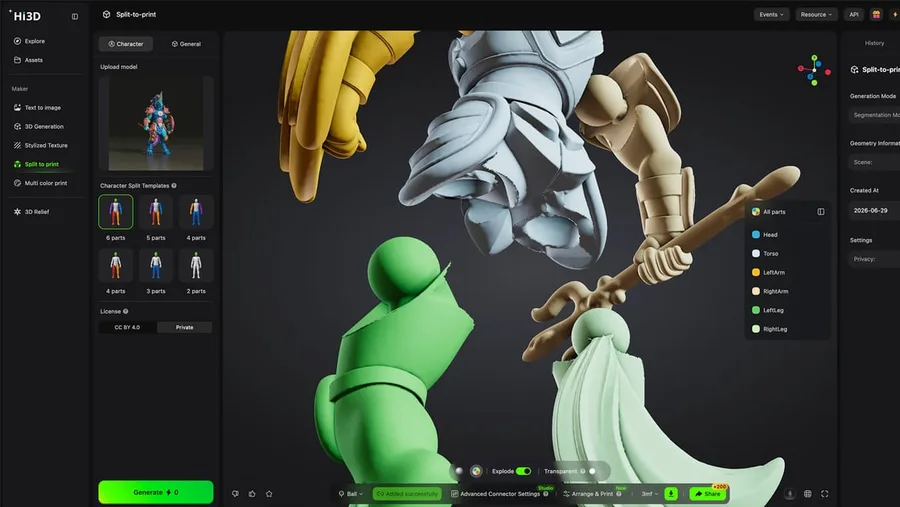900x507 pixels.
Task: Open Assets in the sidebar
Action: coord(28,60)
